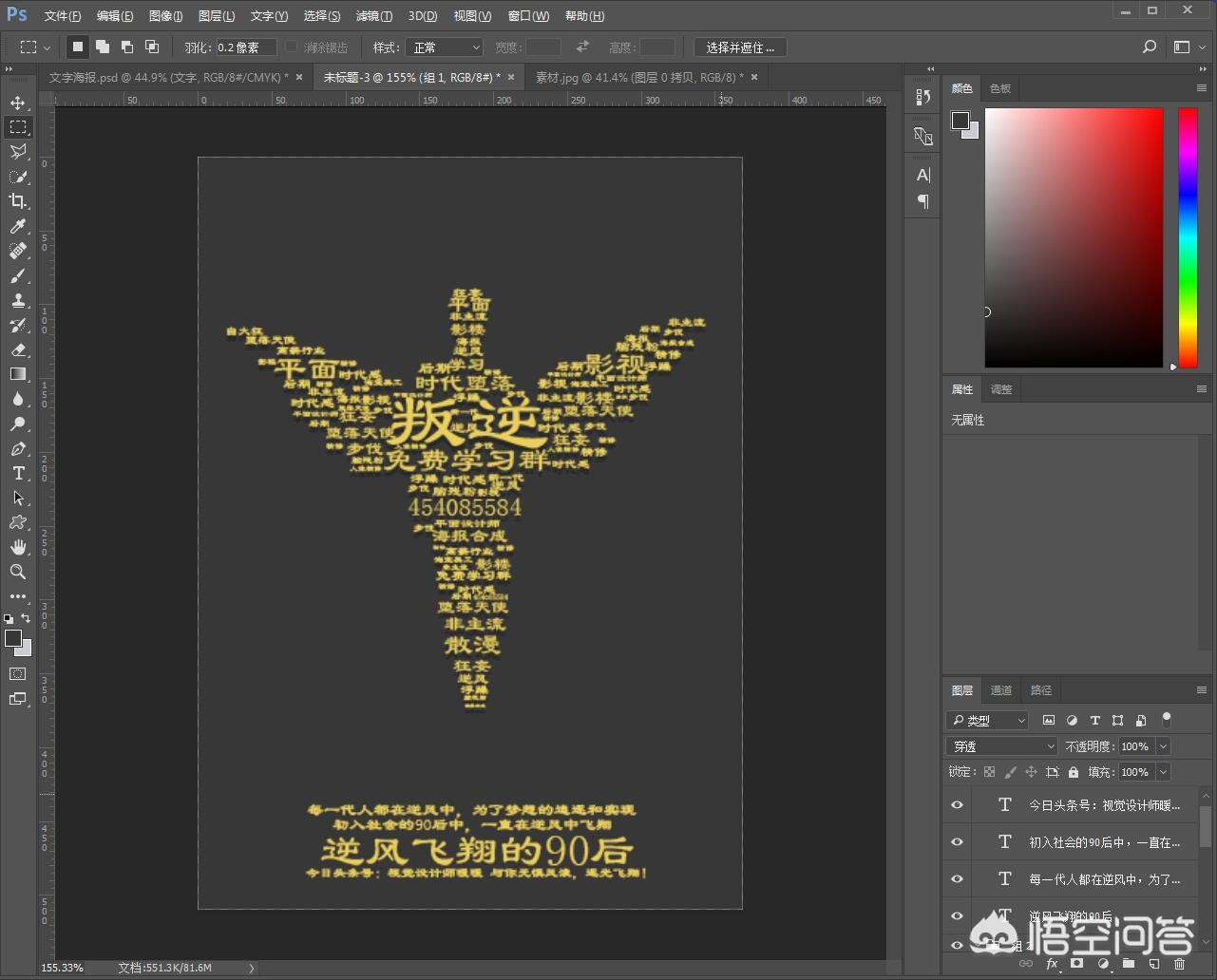Image resolution: width=1217 pixels, height=980 pixels.
Task: Switch to the 通道 channels tab
Action: pos(1001,690)
